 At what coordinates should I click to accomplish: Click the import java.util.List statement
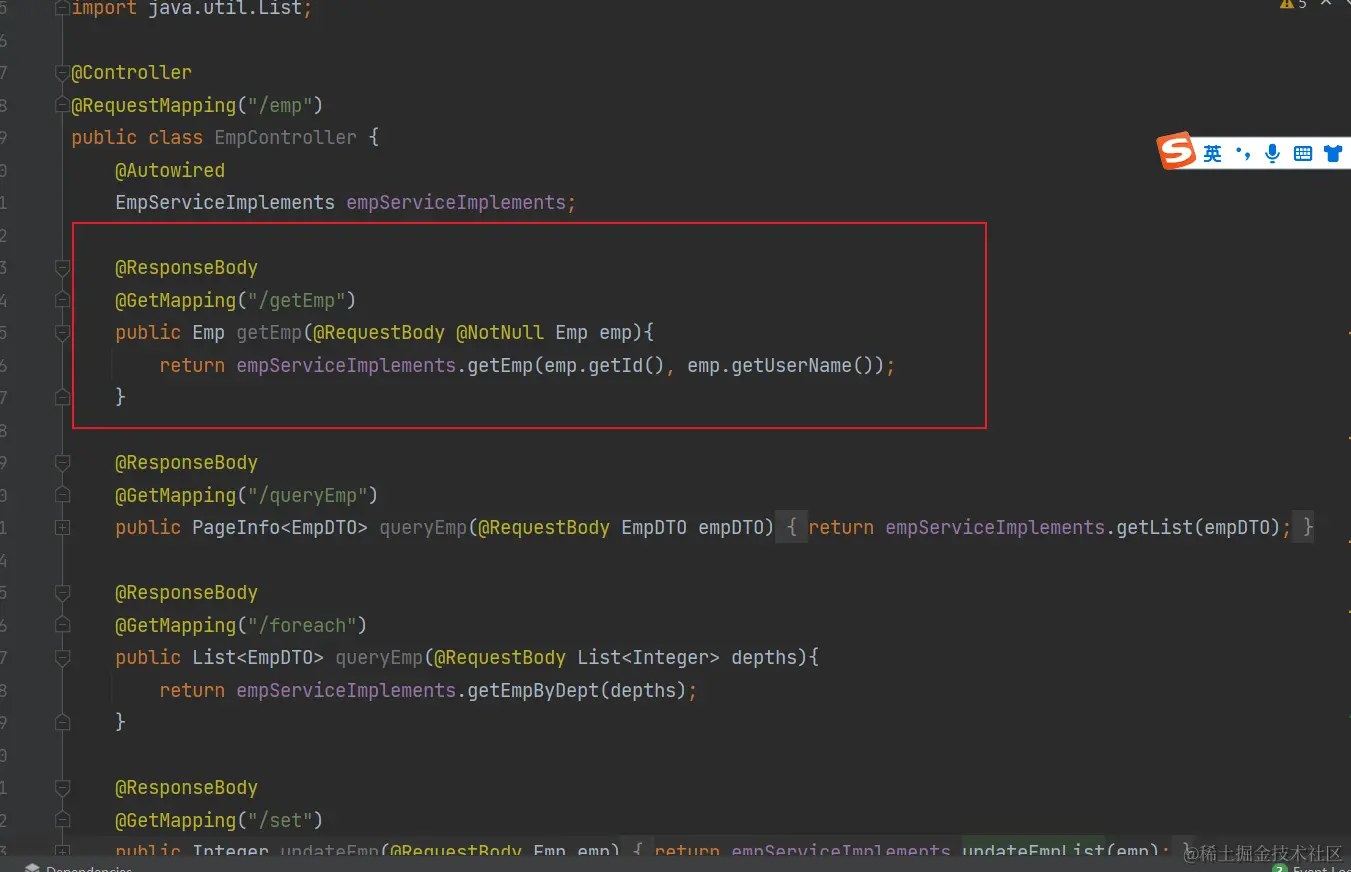[192, 7]
